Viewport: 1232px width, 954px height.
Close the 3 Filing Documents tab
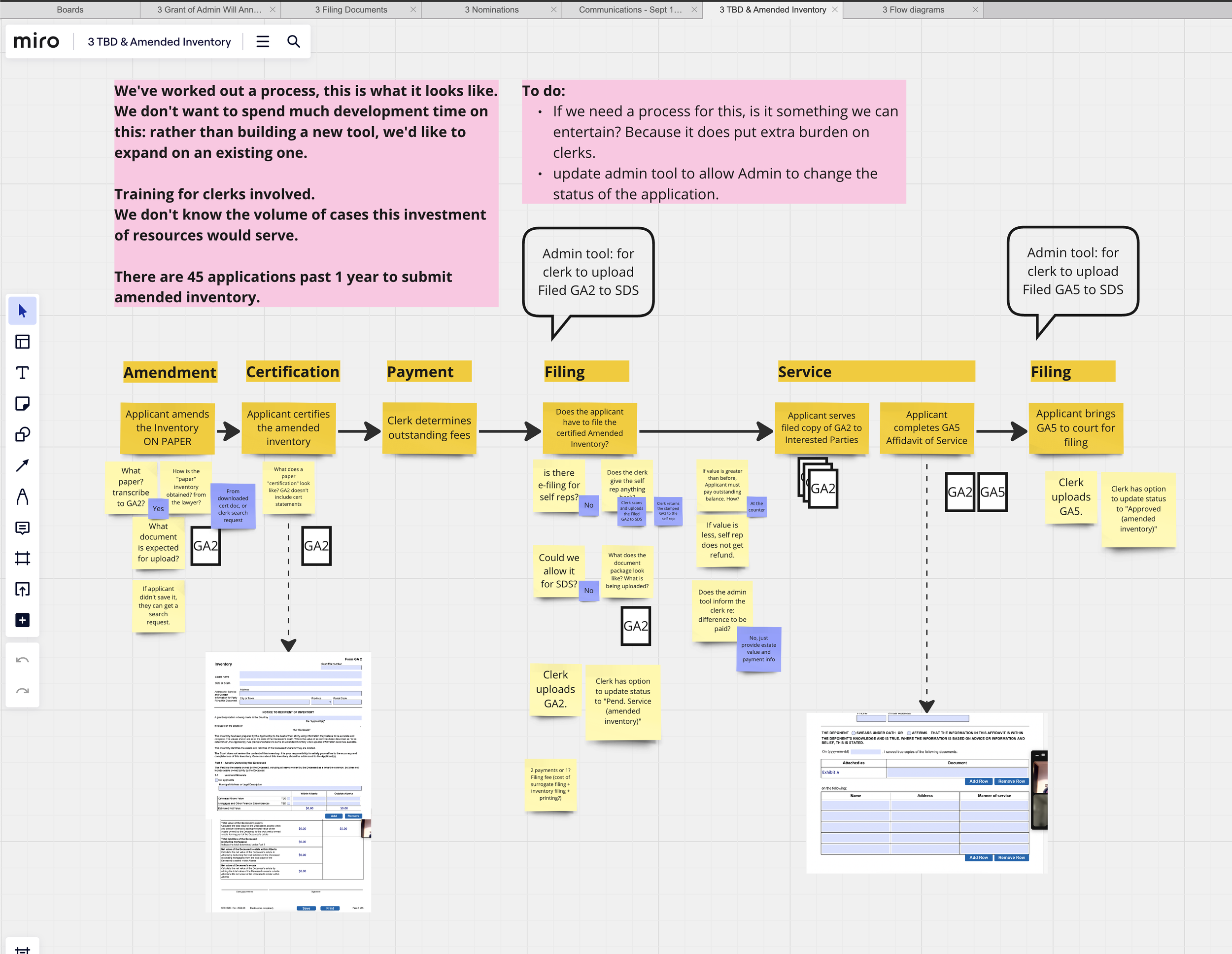(x=413, y=9)
